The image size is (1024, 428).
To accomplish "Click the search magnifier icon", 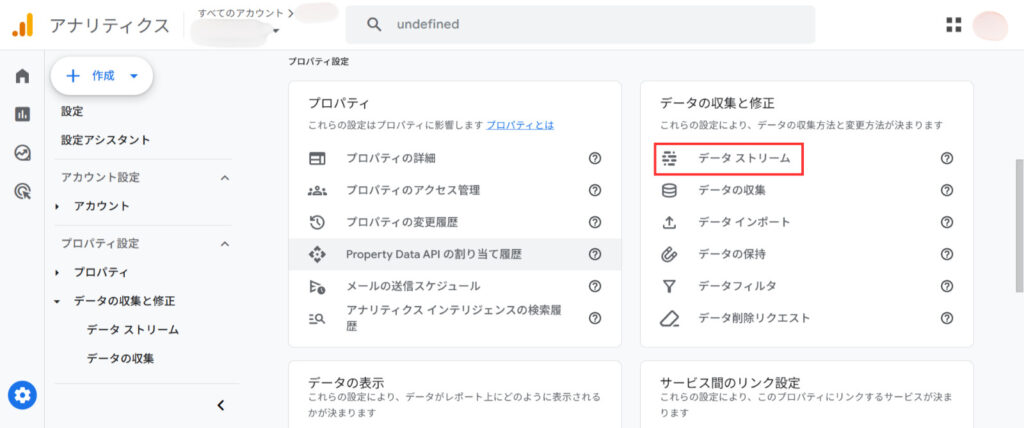I will click(x=374, y=25).
